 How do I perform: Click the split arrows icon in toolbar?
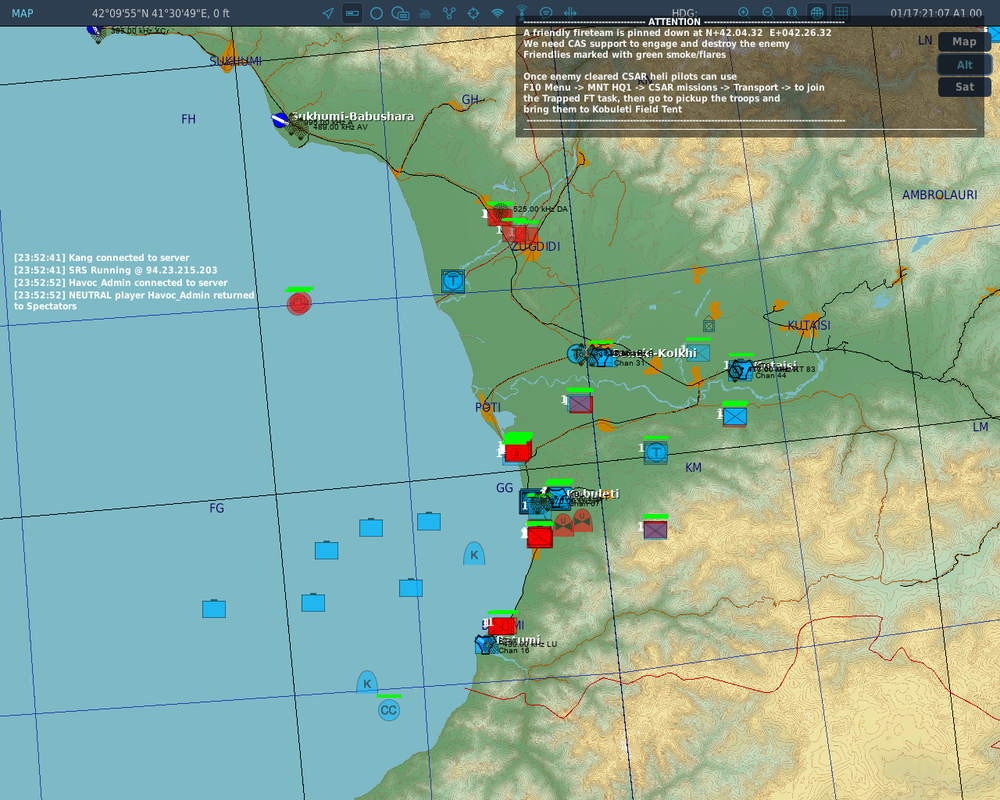[x=570, y=12]
